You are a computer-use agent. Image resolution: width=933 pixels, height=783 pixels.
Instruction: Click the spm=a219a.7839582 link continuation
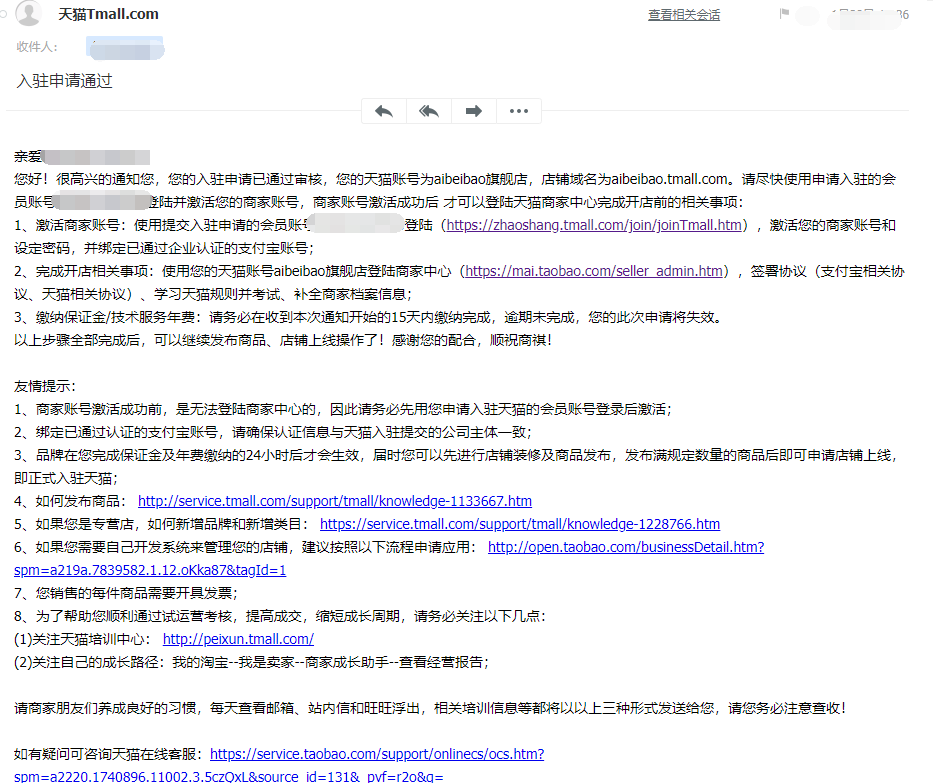(150, 571)
